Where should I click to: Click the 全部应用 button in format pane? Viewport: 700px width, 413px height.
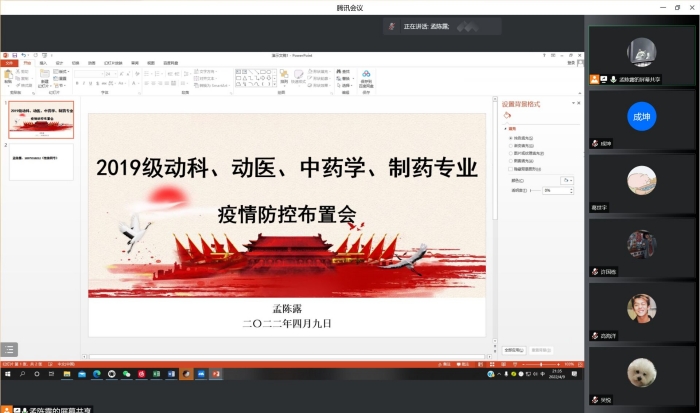(513, 350)
